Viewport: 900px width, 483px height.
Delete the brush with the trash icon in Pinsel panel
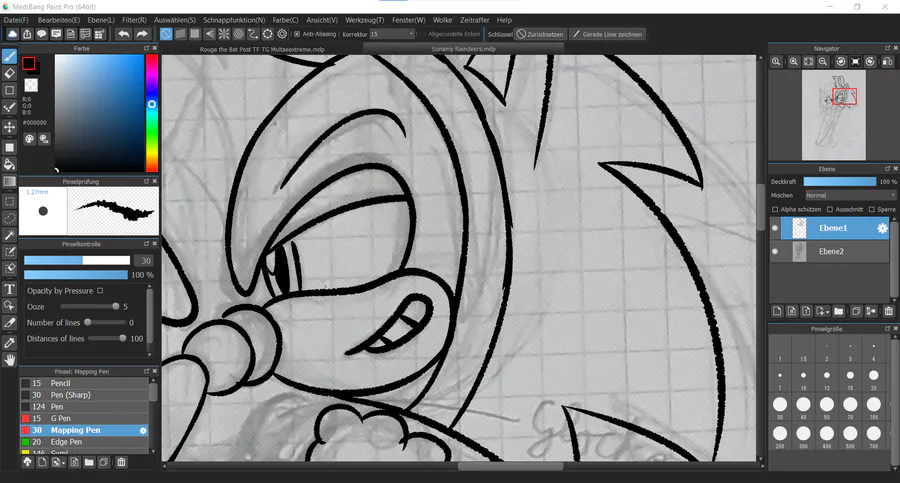[121, 462]
